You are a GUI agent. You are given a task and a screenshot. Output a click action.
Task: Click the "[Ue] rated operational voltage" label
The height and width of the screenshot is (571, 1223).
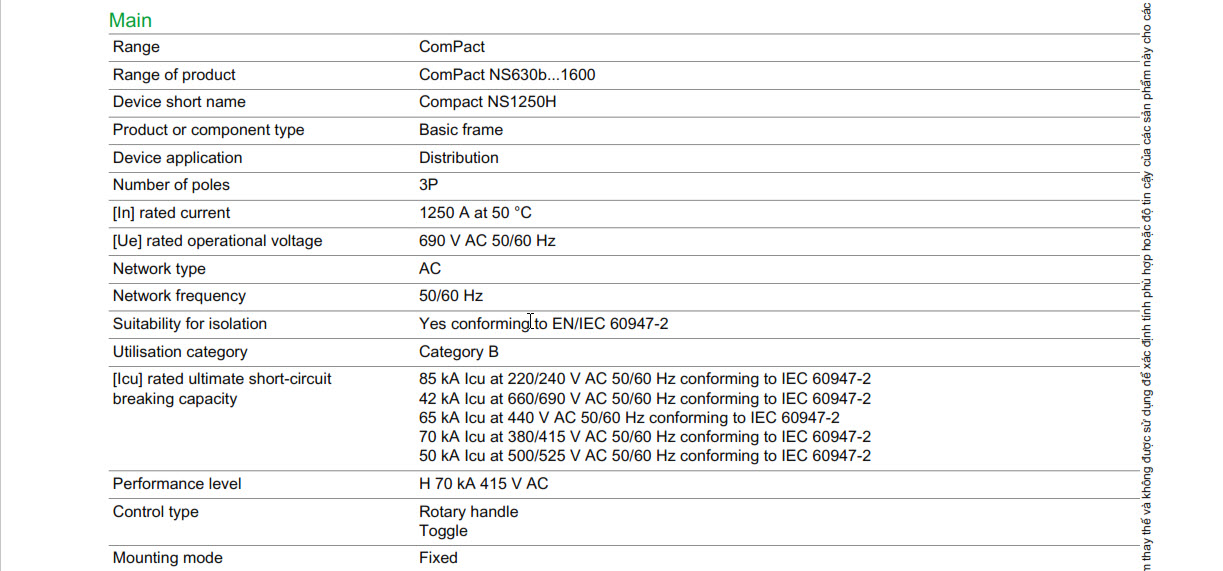(x=217, y=241)
